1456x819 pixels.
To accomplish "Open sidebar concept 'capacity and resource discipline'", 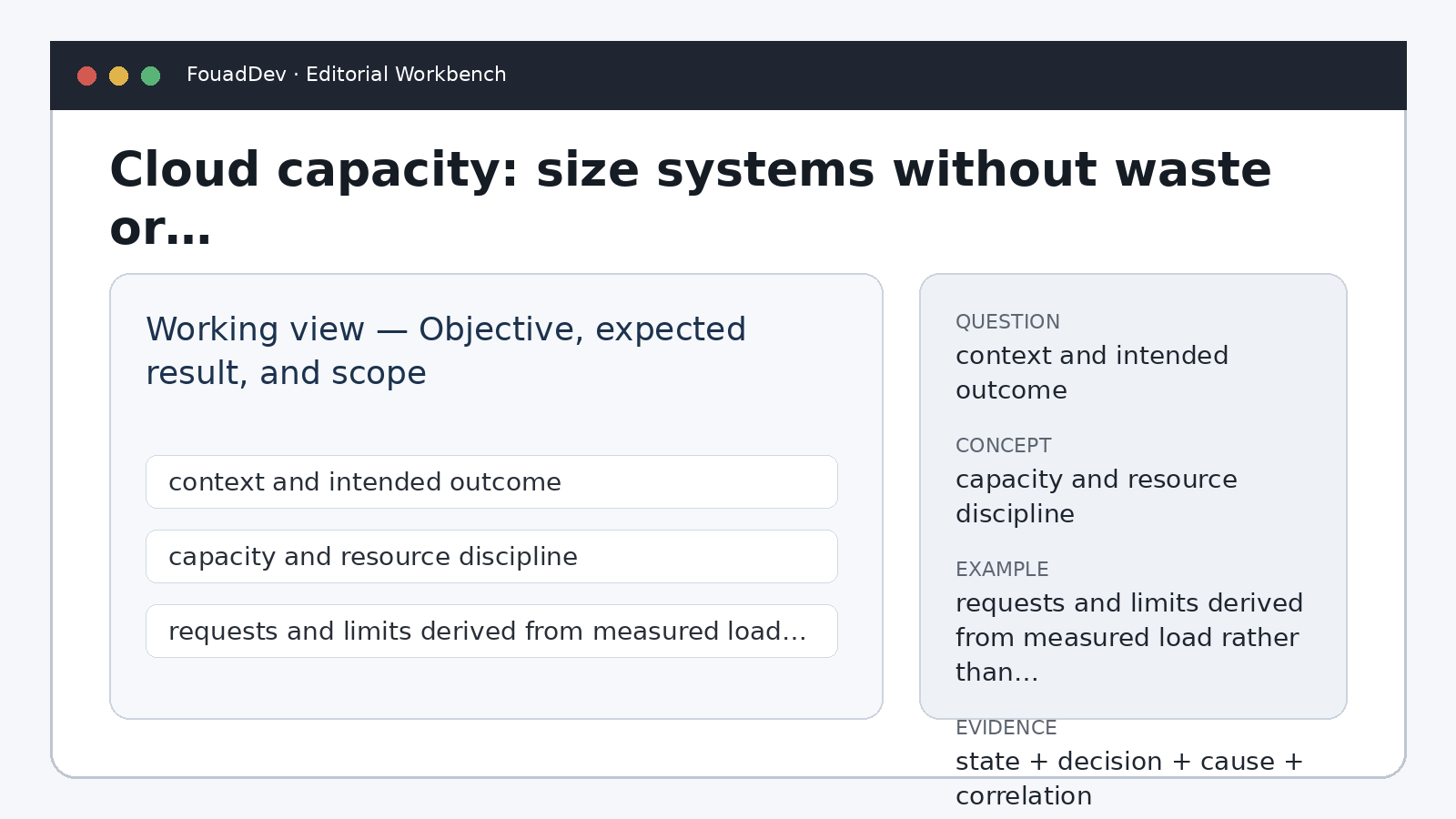I will coord(1097,497).
